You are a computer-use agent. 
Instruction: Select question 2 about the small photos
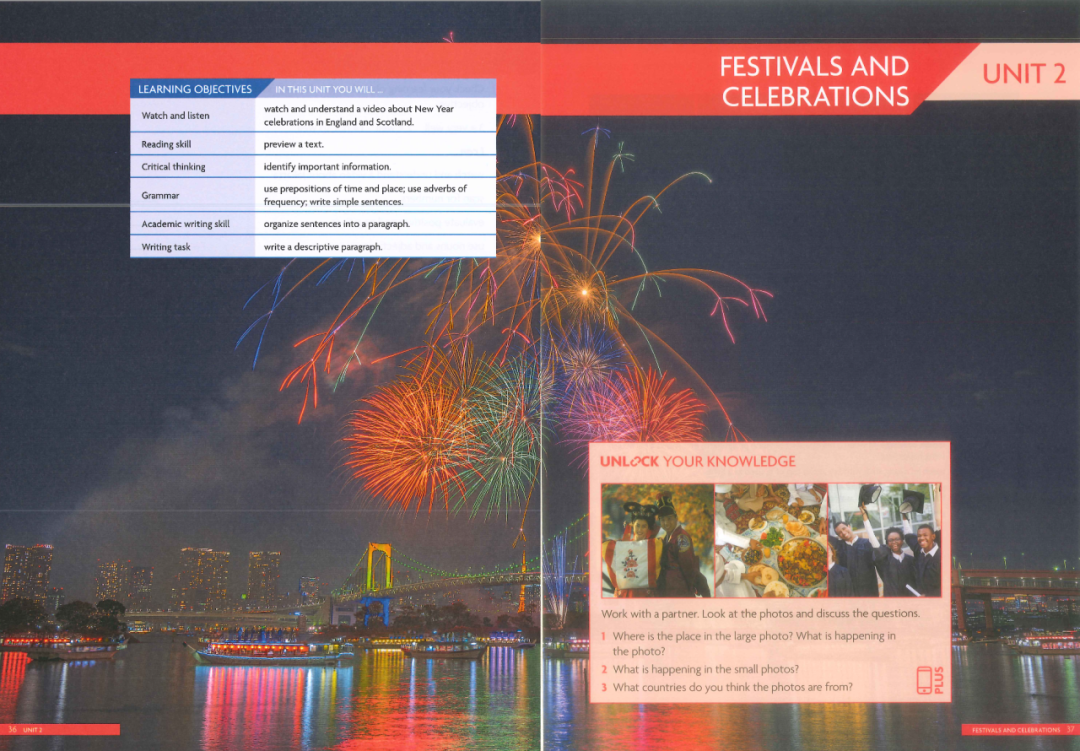pos(700,669)
